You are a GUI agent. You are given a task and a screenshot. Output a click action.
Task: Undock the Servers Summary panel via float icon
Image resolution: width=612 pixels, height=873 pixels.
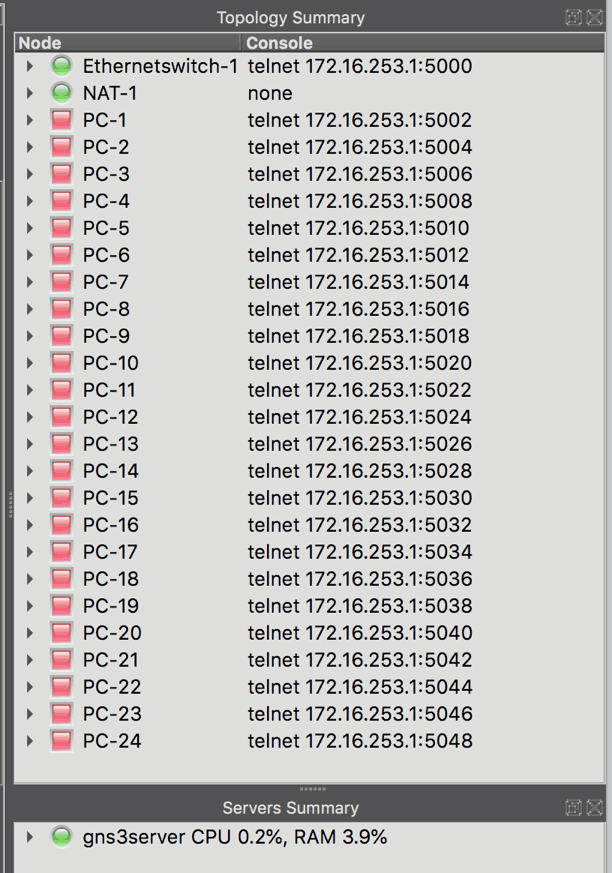point(573,807)
